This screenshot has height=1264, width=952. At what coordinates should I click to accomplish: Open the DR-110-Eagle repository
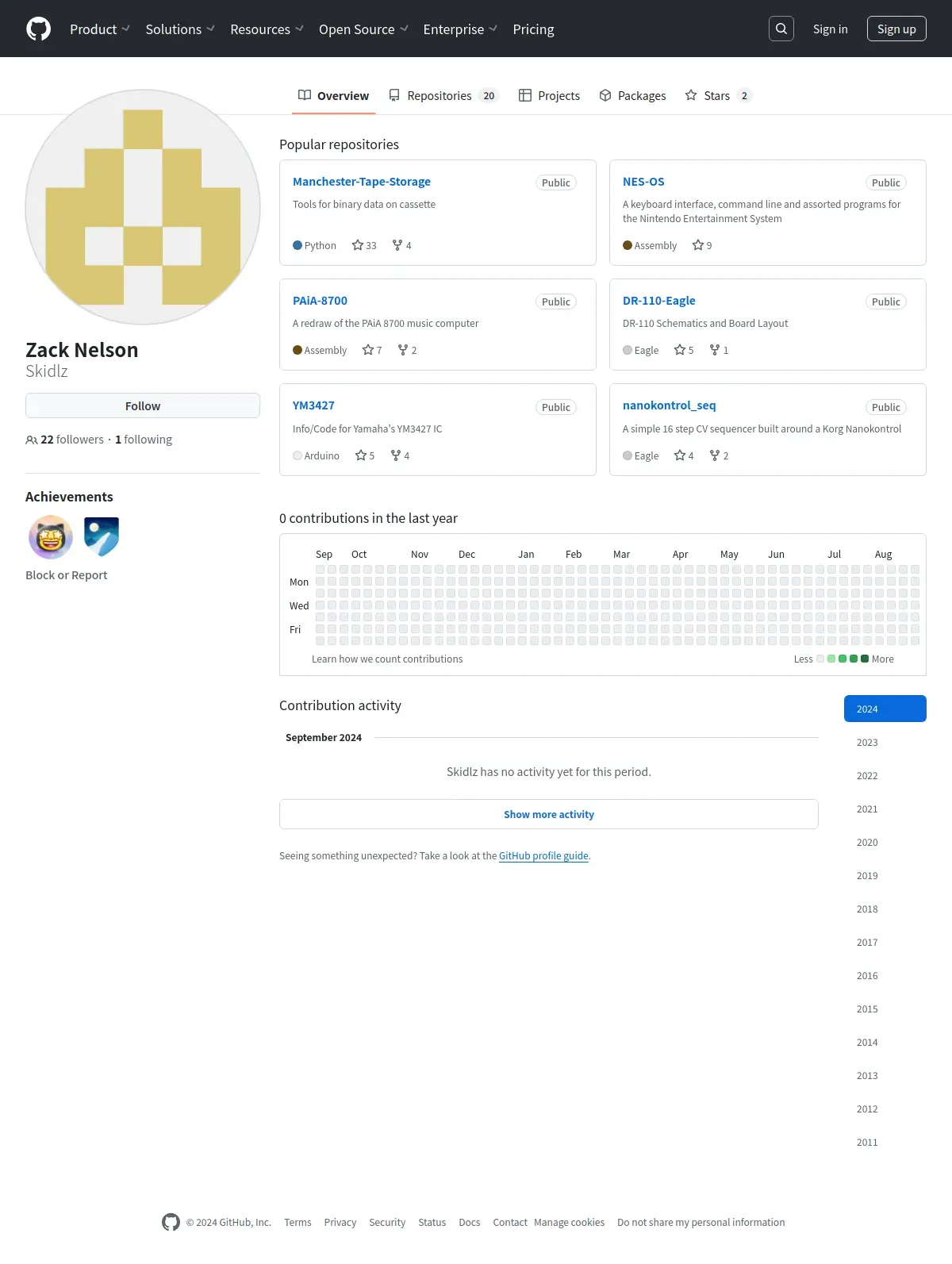tap(658, 300)
